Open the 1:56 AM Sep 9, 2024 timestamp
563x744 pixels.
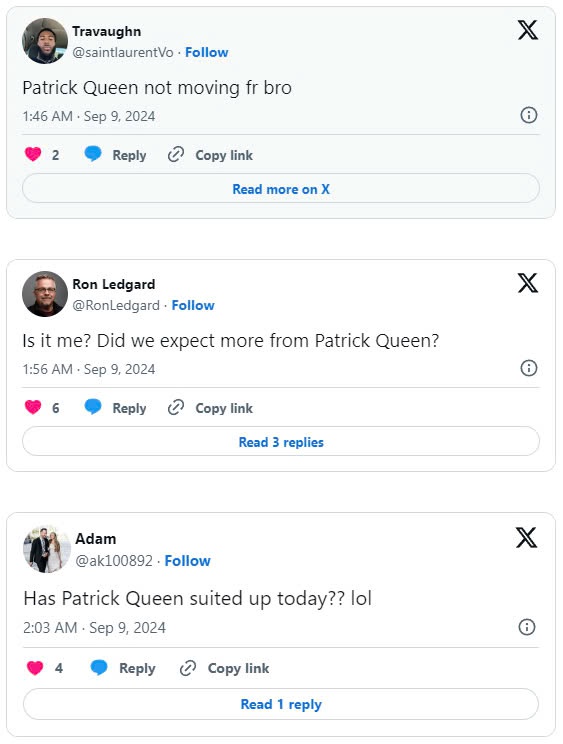click(89, 369)
